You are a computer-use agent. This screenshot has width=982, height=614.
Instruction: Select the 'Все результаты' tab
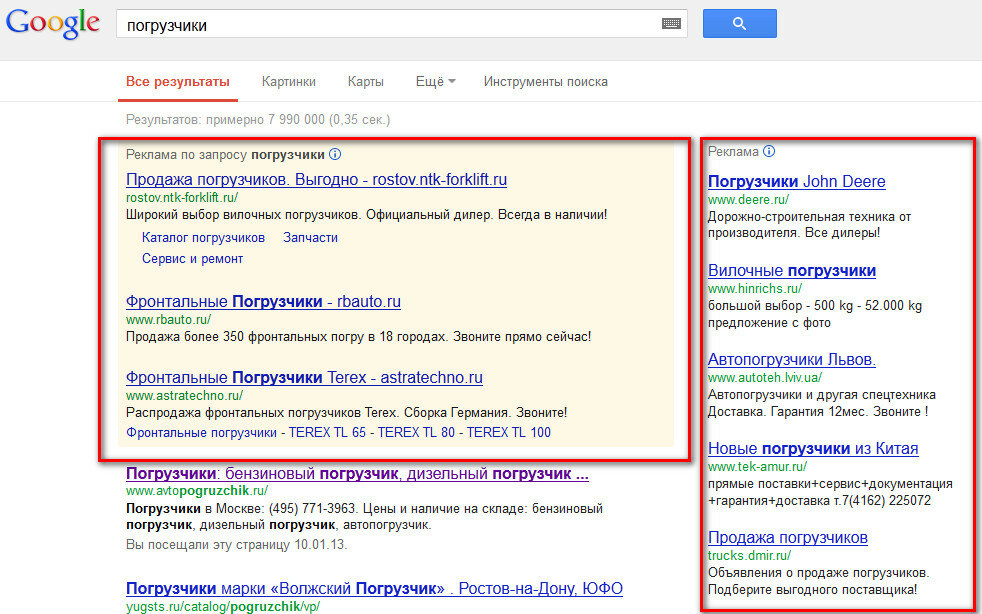(178, 81)
